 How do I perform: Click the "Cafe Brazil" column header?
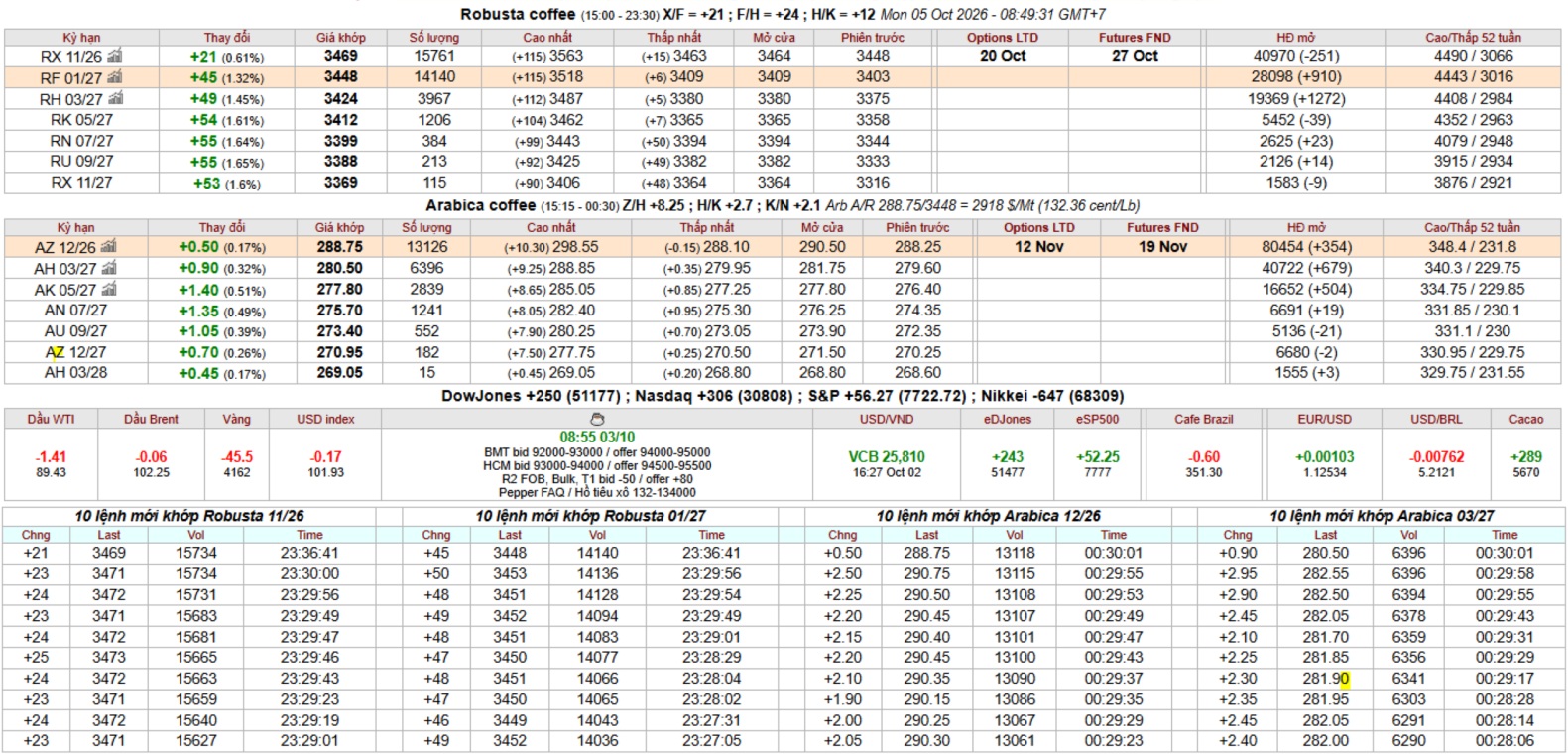point(1204,420)
